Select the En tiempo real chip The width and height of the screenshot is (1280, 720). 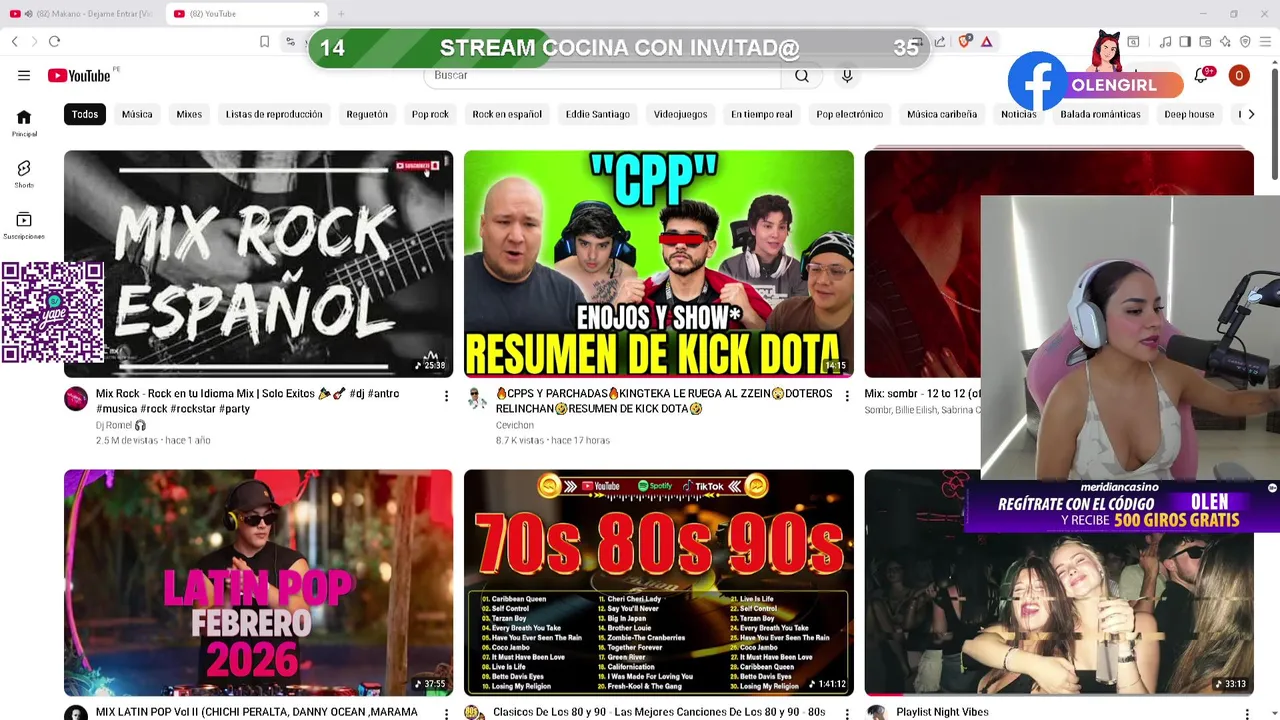click(762, 114)
